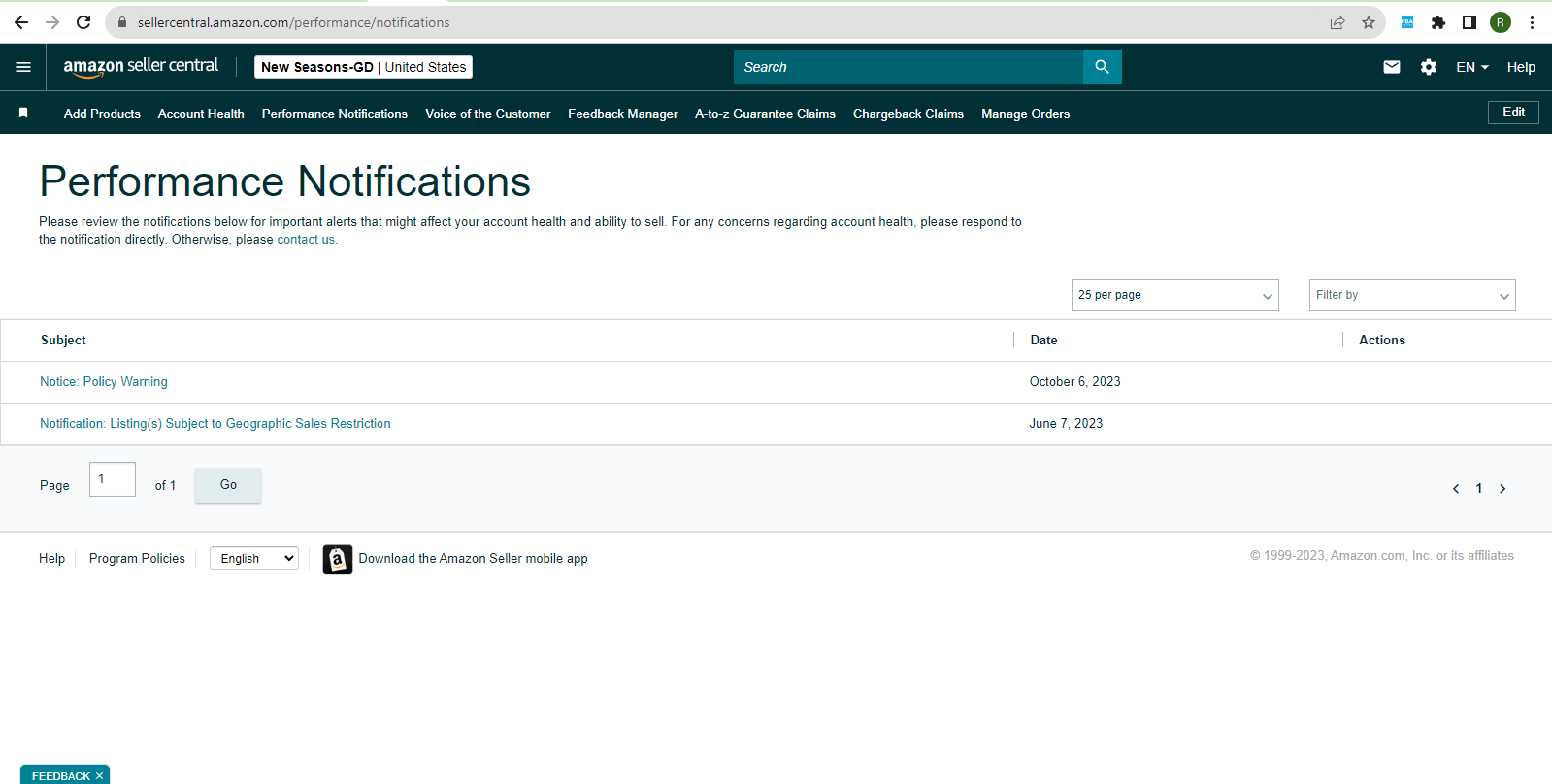This screenshot has width=1552, height=784.
Task: Open the Program Policies footer link
Action: 137,559
